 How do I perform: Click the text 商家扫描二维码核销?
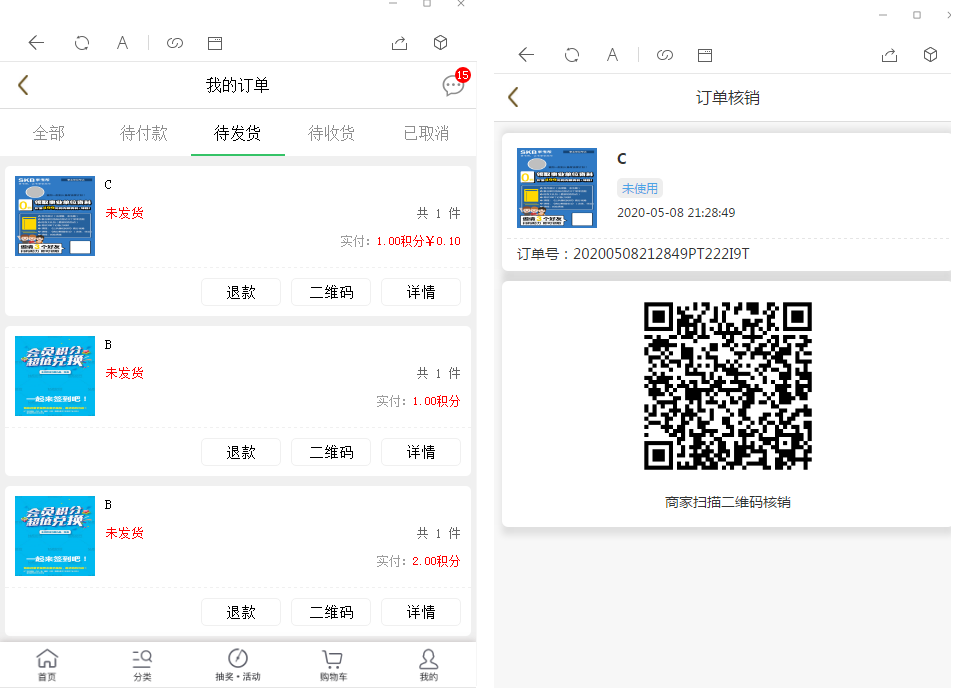(x=728, y=502)
